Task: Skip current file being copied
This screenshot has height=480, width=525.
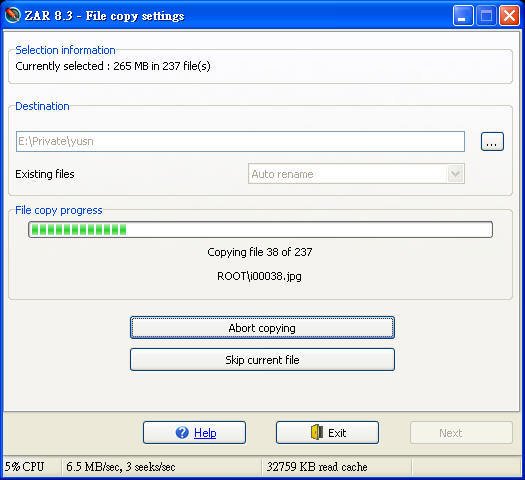Action: (262, 359)
